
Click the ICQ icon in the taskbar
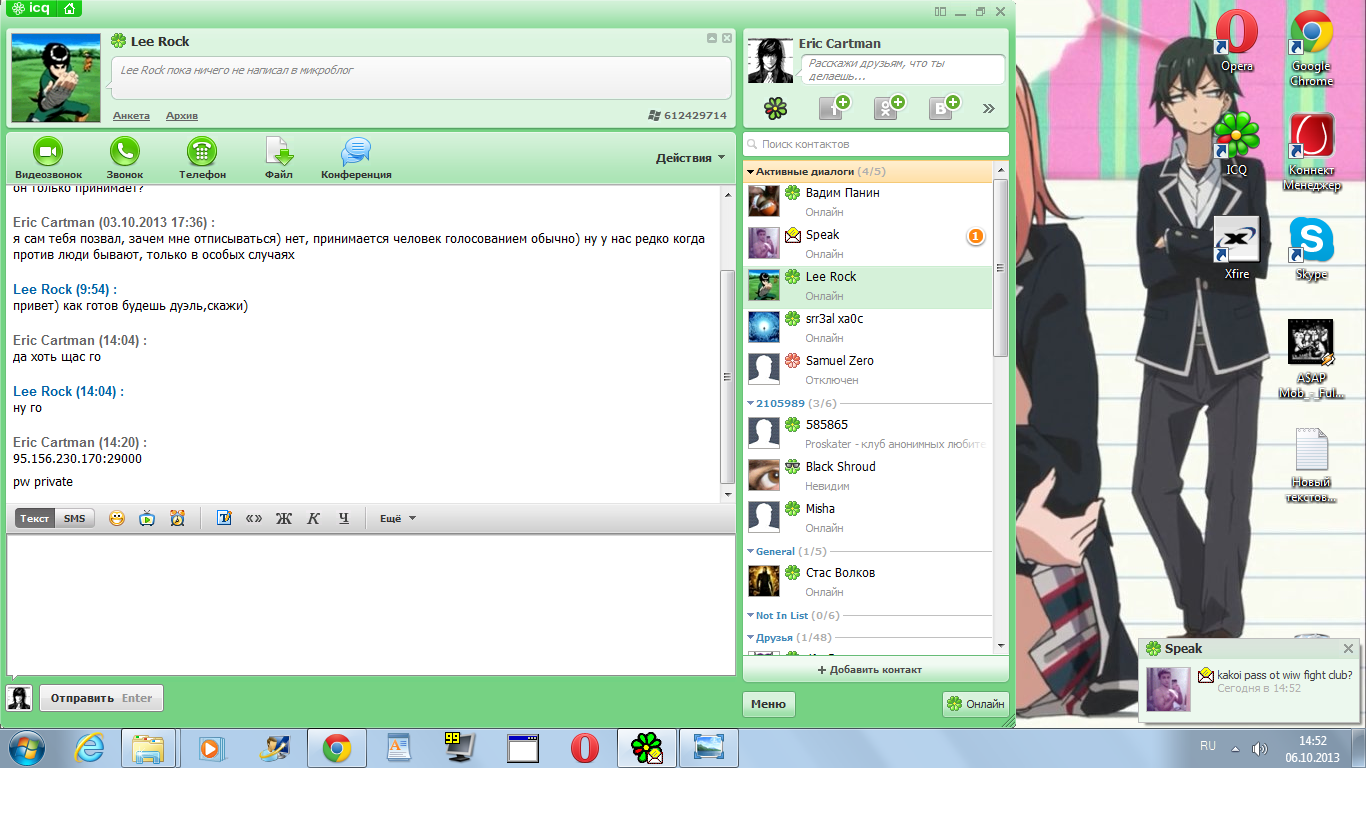coord(646,747)
